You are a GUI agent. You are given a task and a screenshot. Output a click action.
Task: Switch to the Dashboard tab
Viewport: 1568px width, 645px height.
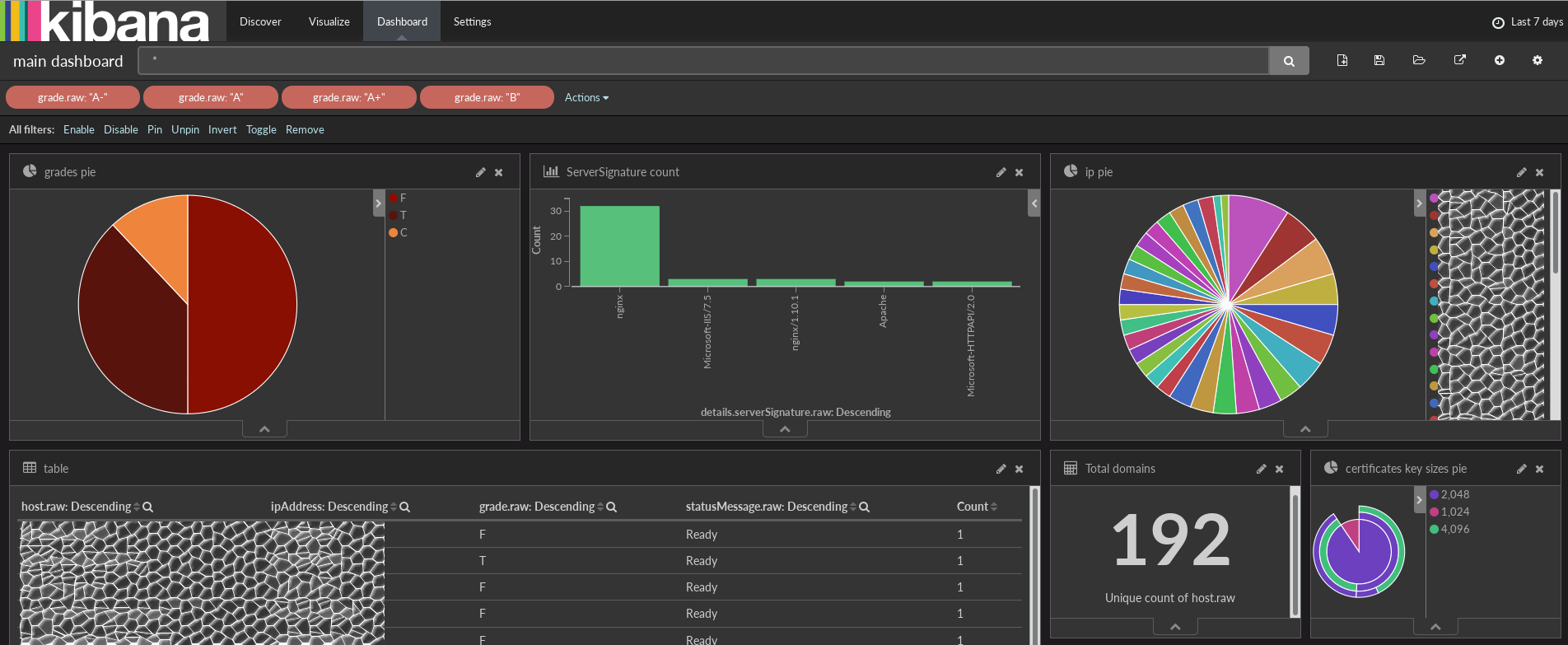402,21
